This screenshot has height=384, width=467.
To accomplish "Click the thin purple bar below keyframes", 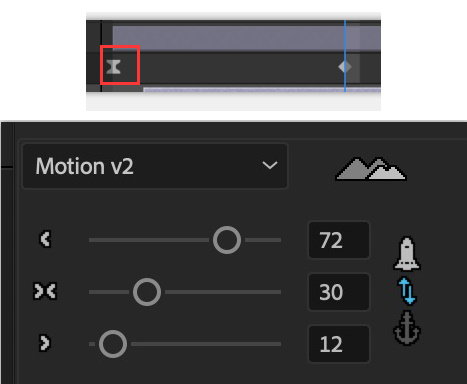I will [x=262, y=90].
